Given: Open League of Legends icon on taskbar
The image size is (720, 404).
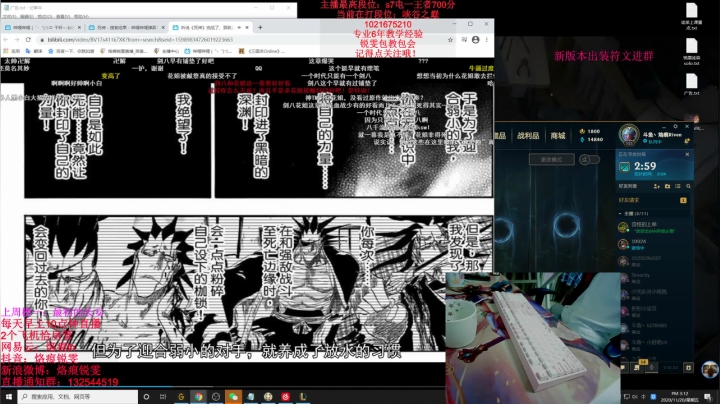Looking at the screenshot, I should click(x=303, y=397).
